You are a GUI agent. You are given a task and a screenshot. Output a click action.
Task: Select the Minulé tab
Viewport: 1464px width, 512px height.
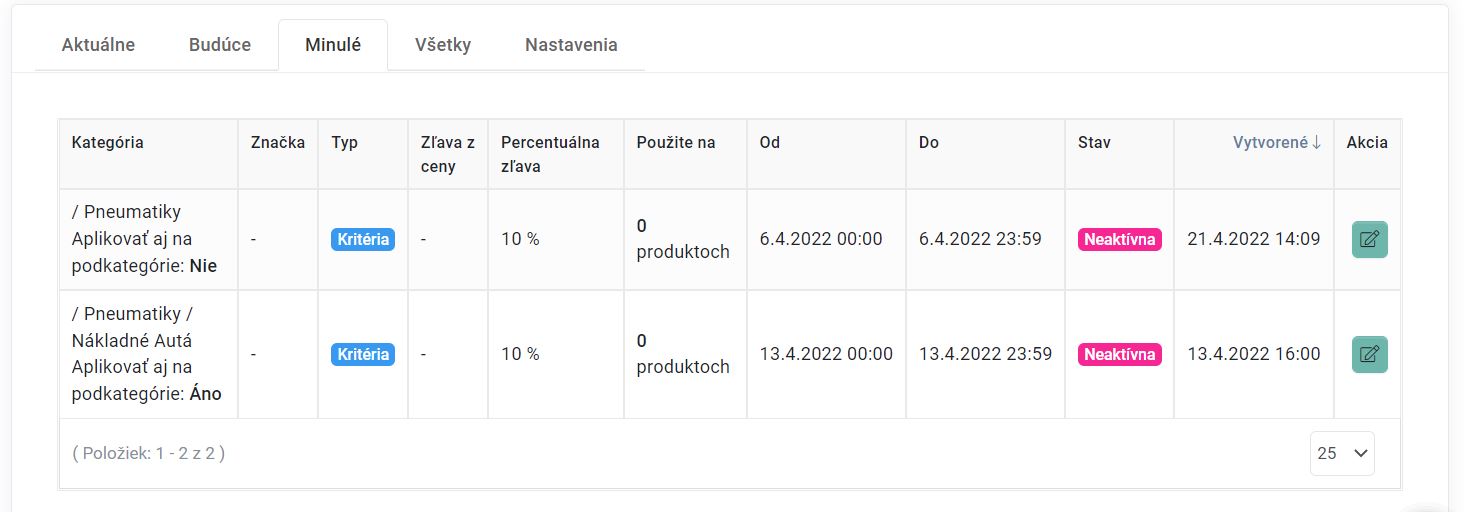click(333, 45)
